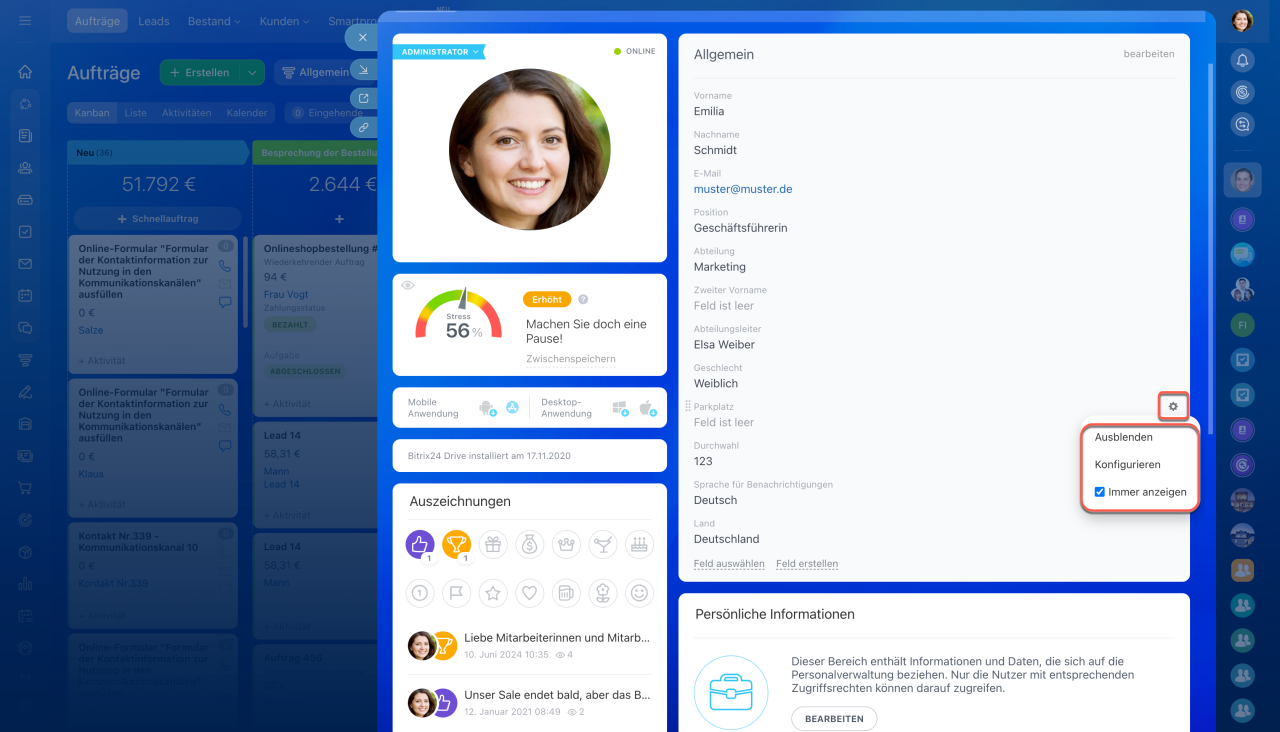Click the Abteilungsleiter name Elsa Weiber

724,345
